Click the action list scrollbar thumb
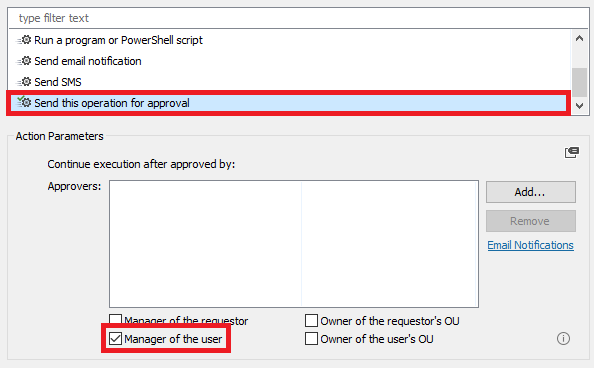Viewport: 594px width, 368px height. pos(579,83)
